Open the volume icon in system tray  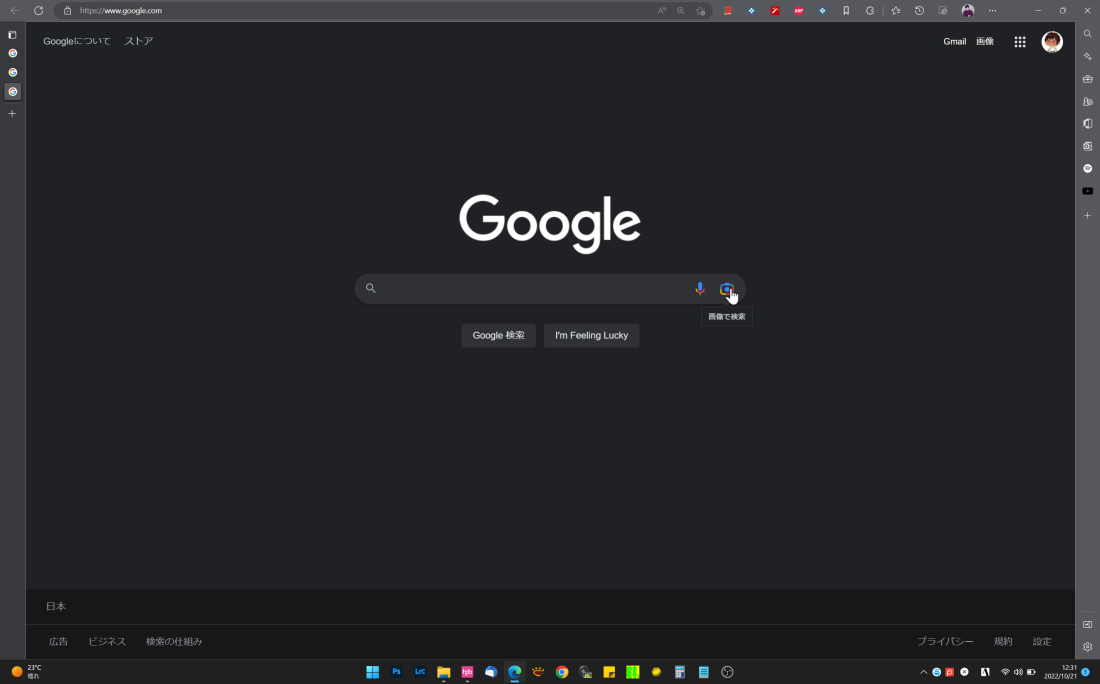coord(1018,671)
